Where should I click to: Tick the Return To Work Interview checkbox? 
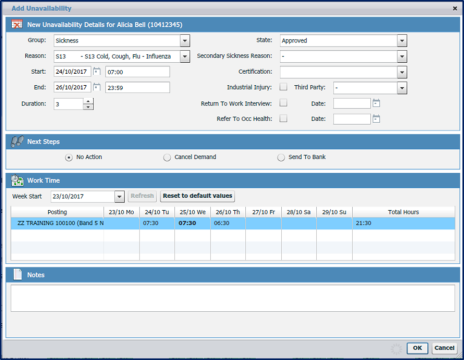(x=283, y=103)
